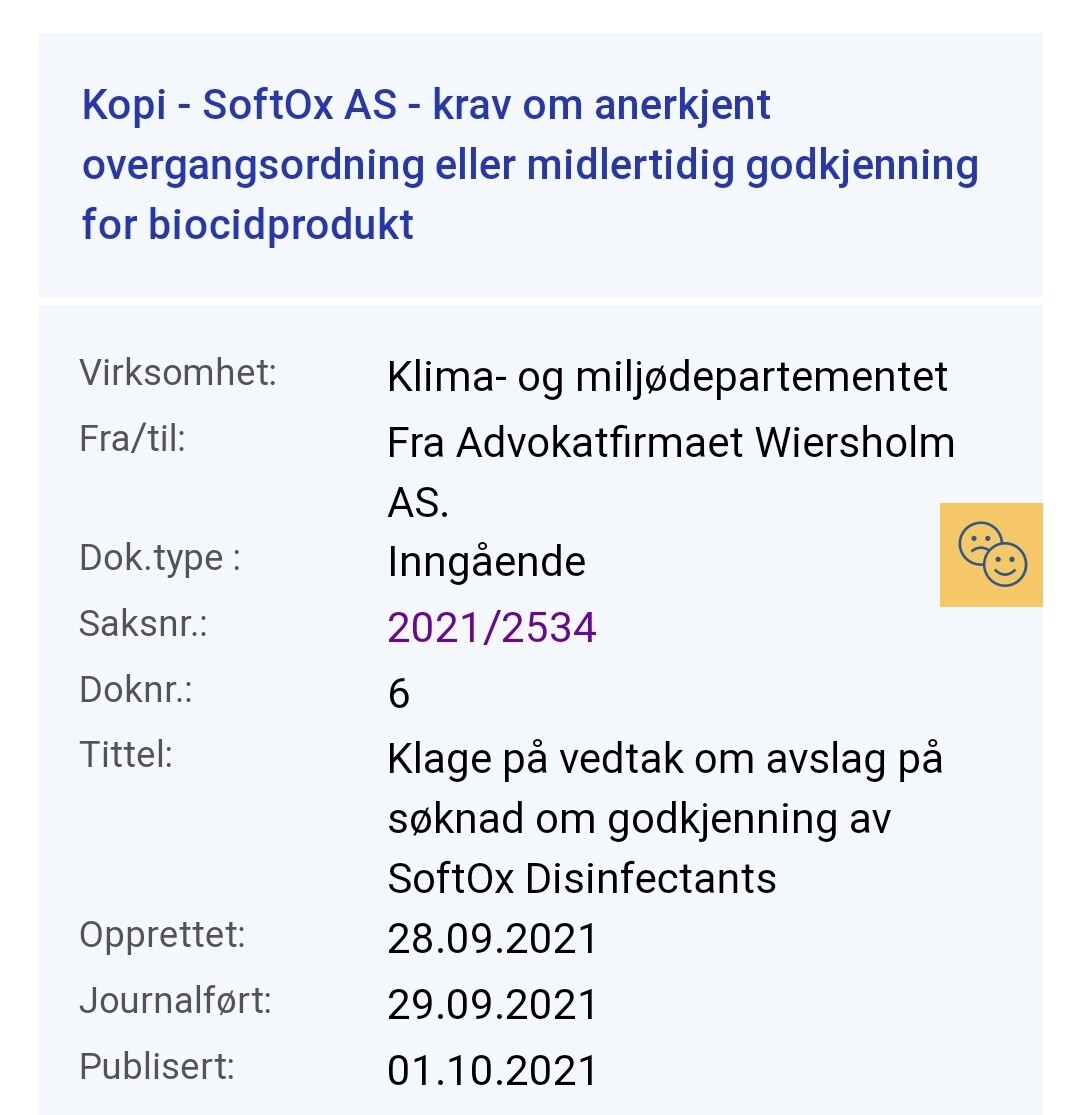Screen dimensions: 1079x1115
Task: Open case number 2021/2534 link
Action: point(492,628)
